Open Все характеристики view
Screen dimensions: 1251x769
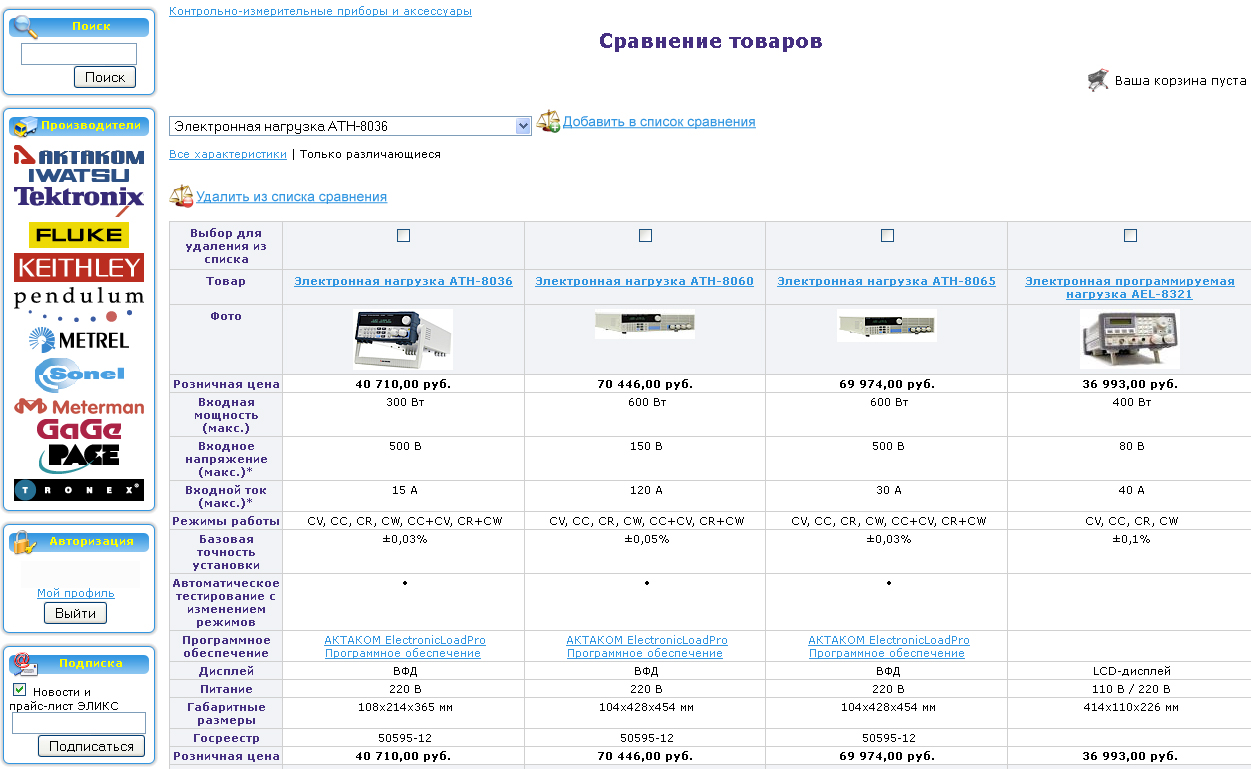pos(228,154)
